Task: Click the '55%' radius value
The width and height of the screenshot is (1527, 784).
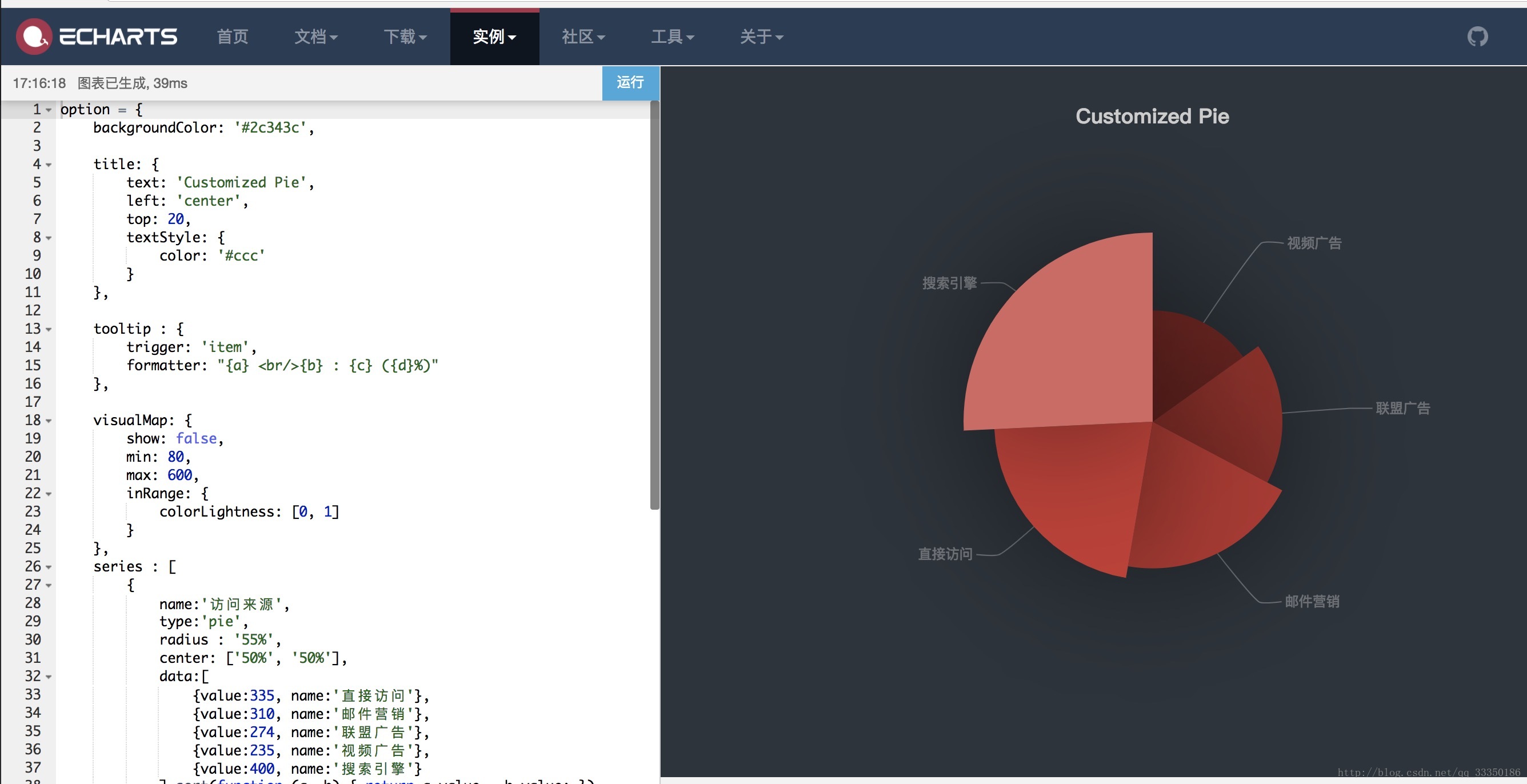Action: 254,640
